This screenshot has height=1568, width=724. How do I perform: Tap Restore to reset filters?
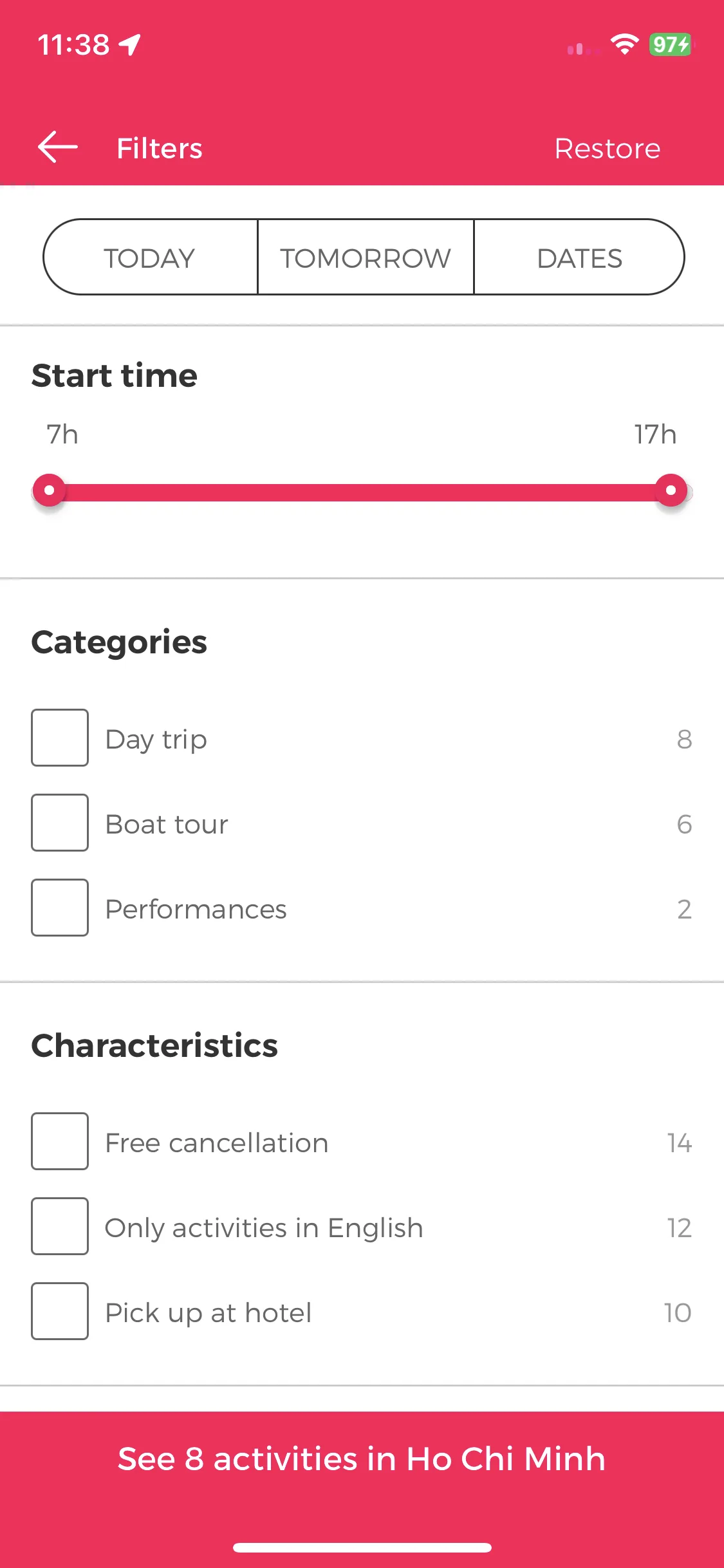click(x=608, y=149)
